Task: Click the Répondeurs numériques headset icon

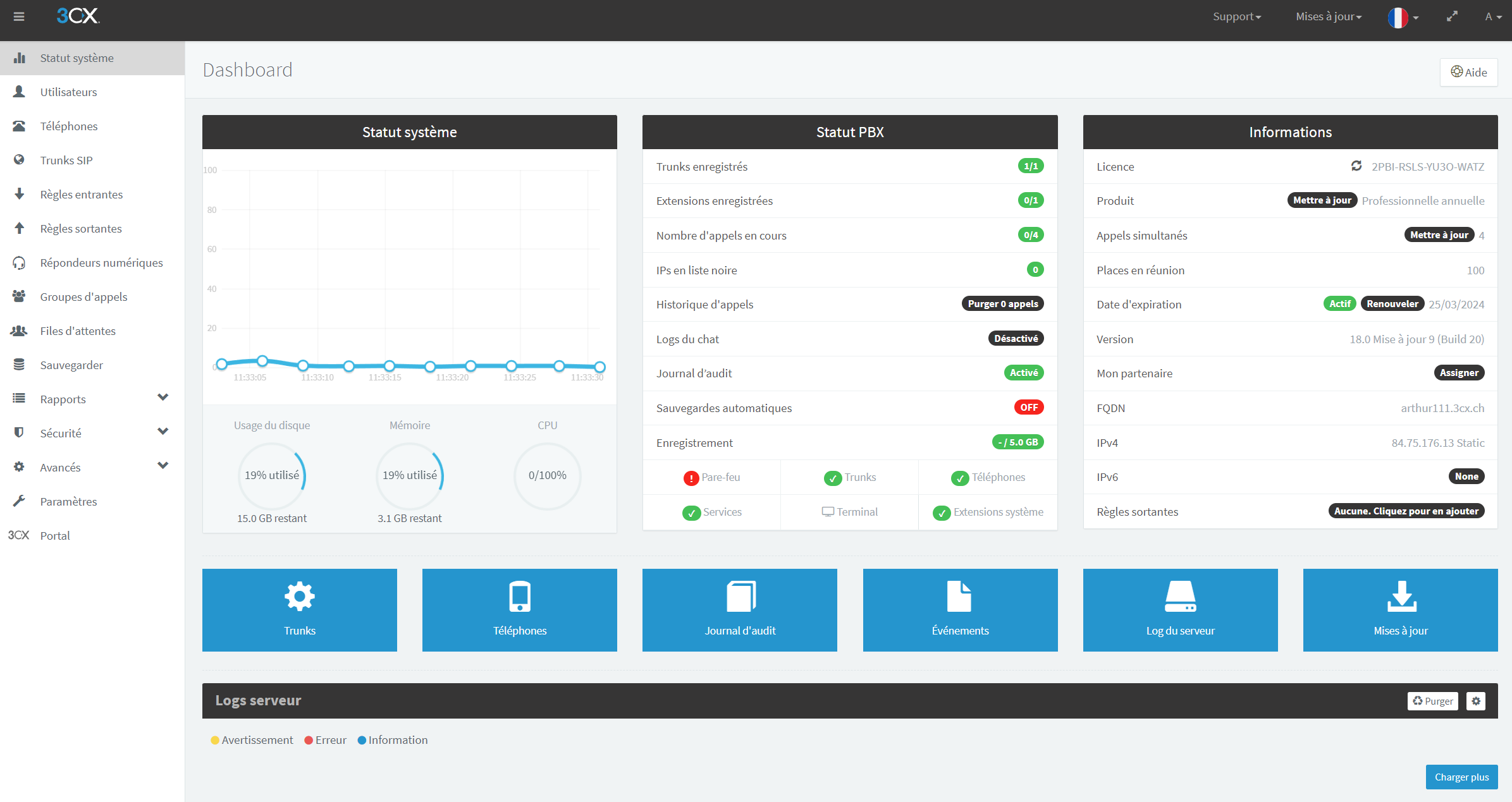Action: [x=20, y=263]
